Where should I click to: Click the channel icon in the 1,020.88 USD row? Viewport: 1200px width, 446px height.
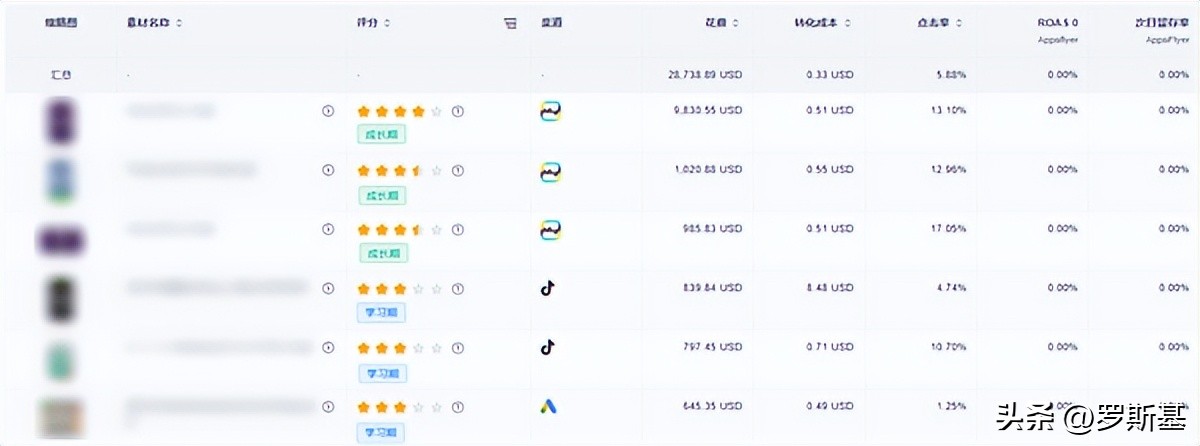tap(549, 172)
